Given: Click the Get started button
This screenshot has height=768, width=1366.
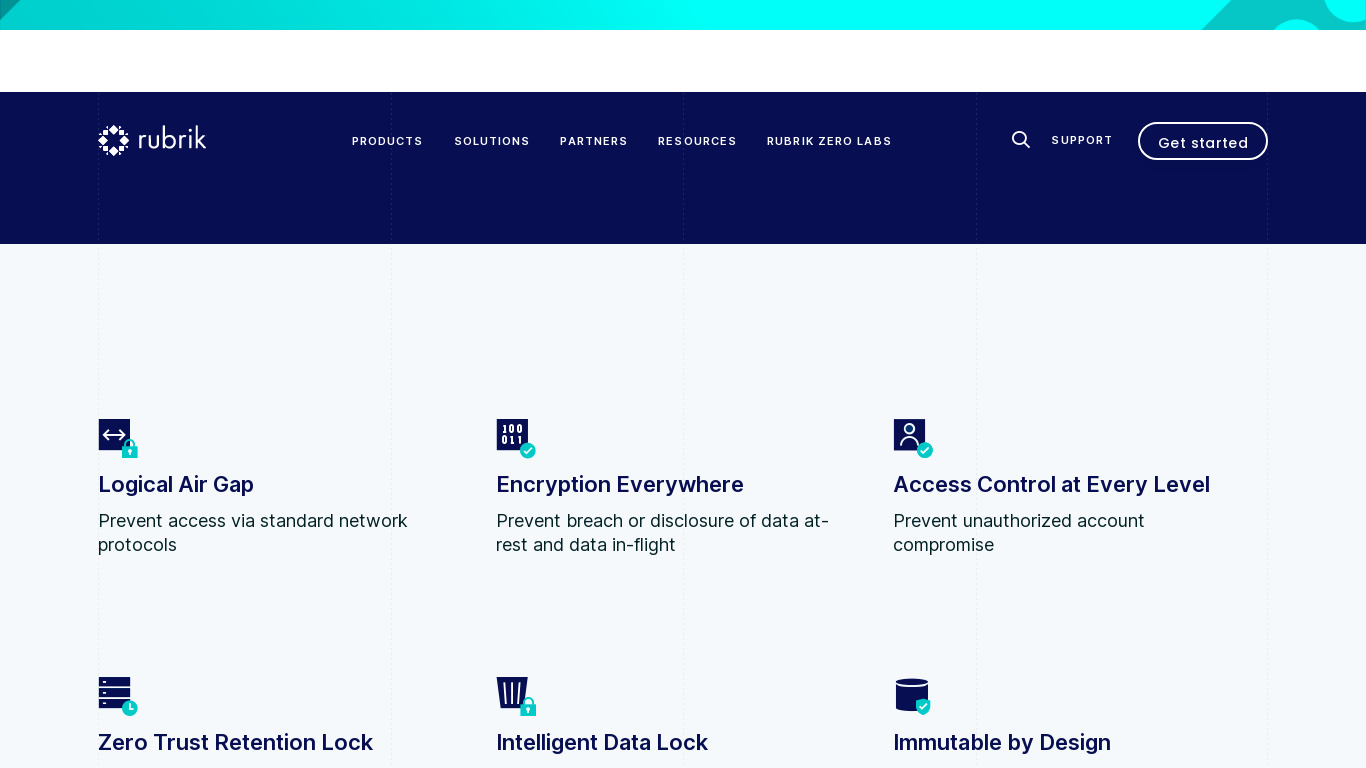Looking at the screenshot, I should (x=1203, y=141).
